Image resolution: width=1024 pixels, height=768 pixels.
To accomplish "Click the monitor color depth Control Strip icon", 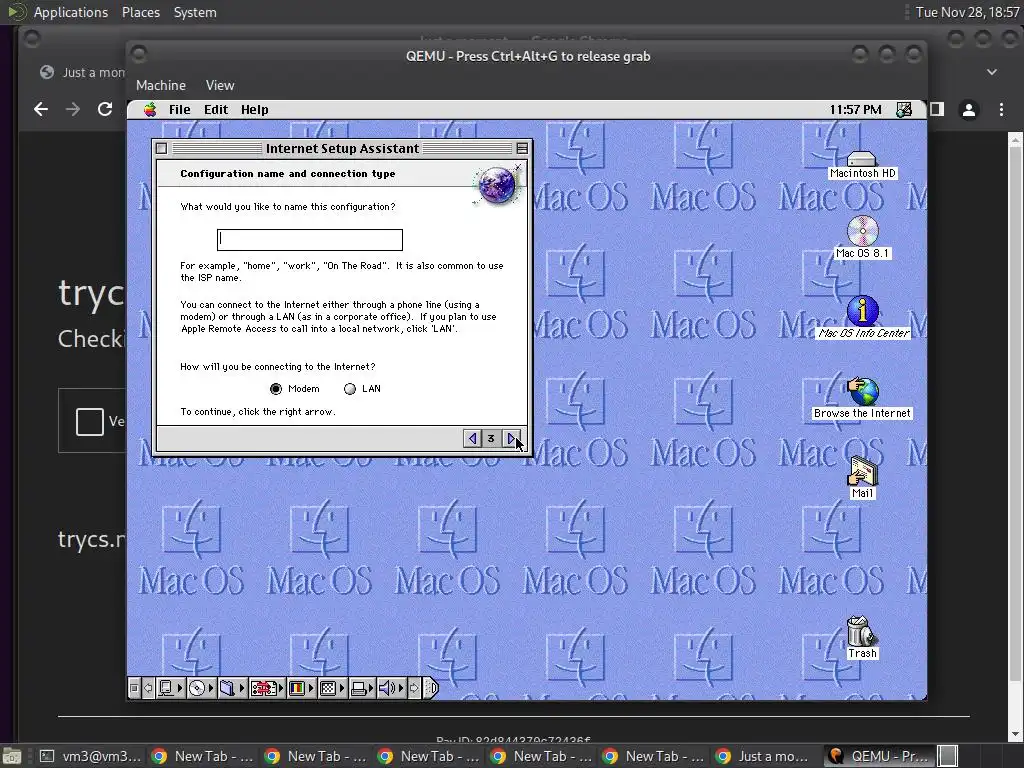I will (x=296, y=688).
